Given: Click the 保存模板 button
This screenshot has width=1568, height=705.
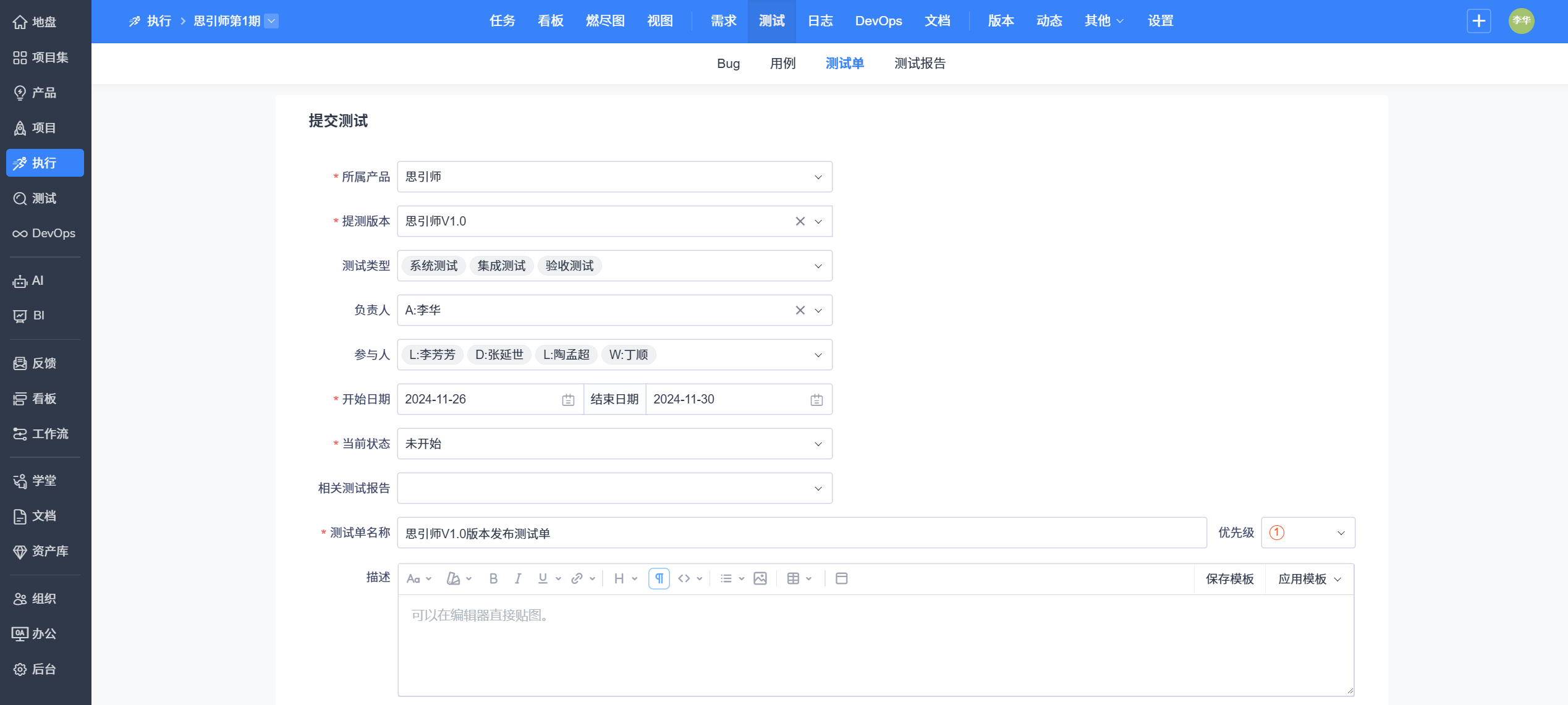Looking at the screenshot, I should (x=1229, y=579).
